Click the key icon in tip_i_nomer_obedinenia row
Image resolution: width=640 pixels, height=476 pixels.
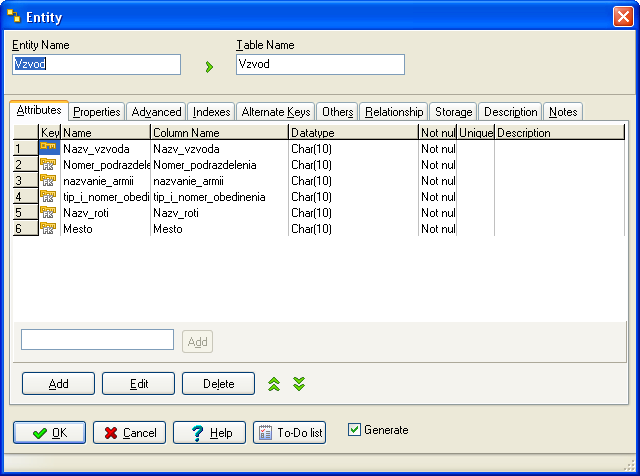[48, 196]
